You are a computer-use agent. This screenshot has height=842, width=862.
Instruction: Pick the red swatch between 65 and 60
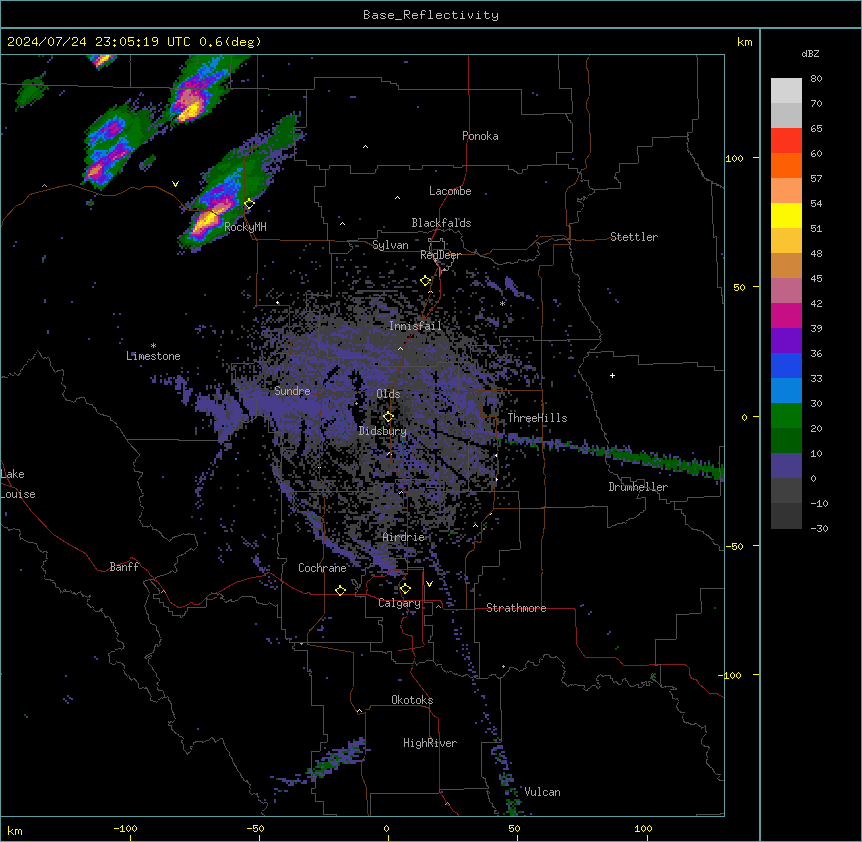coord(786,141)
